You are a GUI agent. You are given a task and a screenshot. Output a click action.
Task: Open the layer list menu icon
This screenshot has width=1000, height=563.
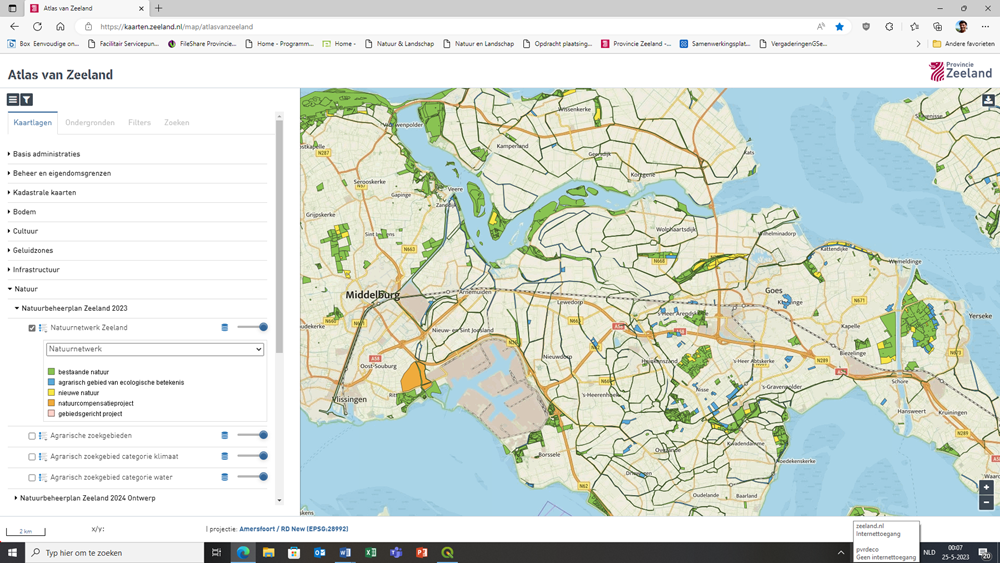[13, 99]
